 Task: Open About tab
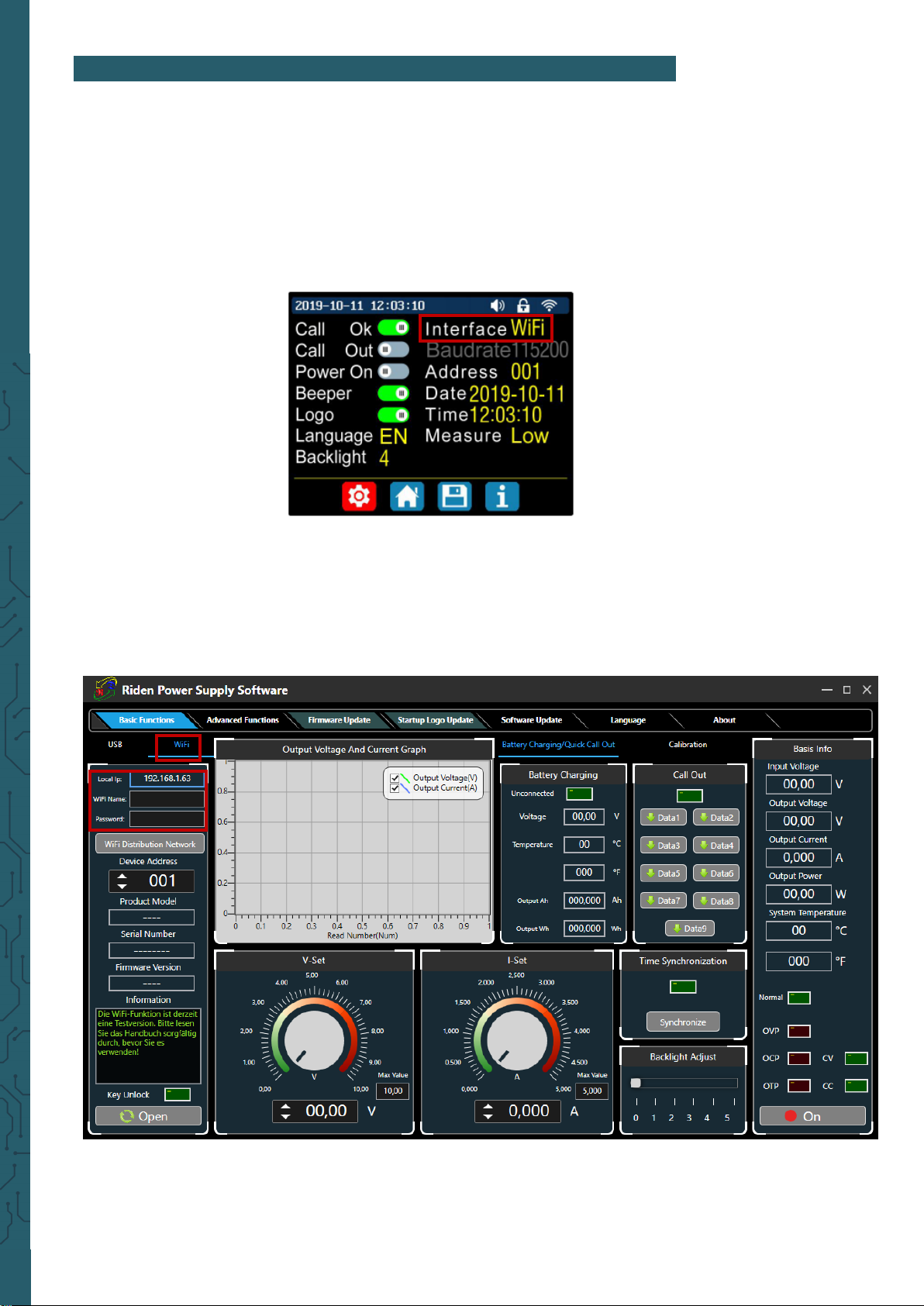click(724, 720)
